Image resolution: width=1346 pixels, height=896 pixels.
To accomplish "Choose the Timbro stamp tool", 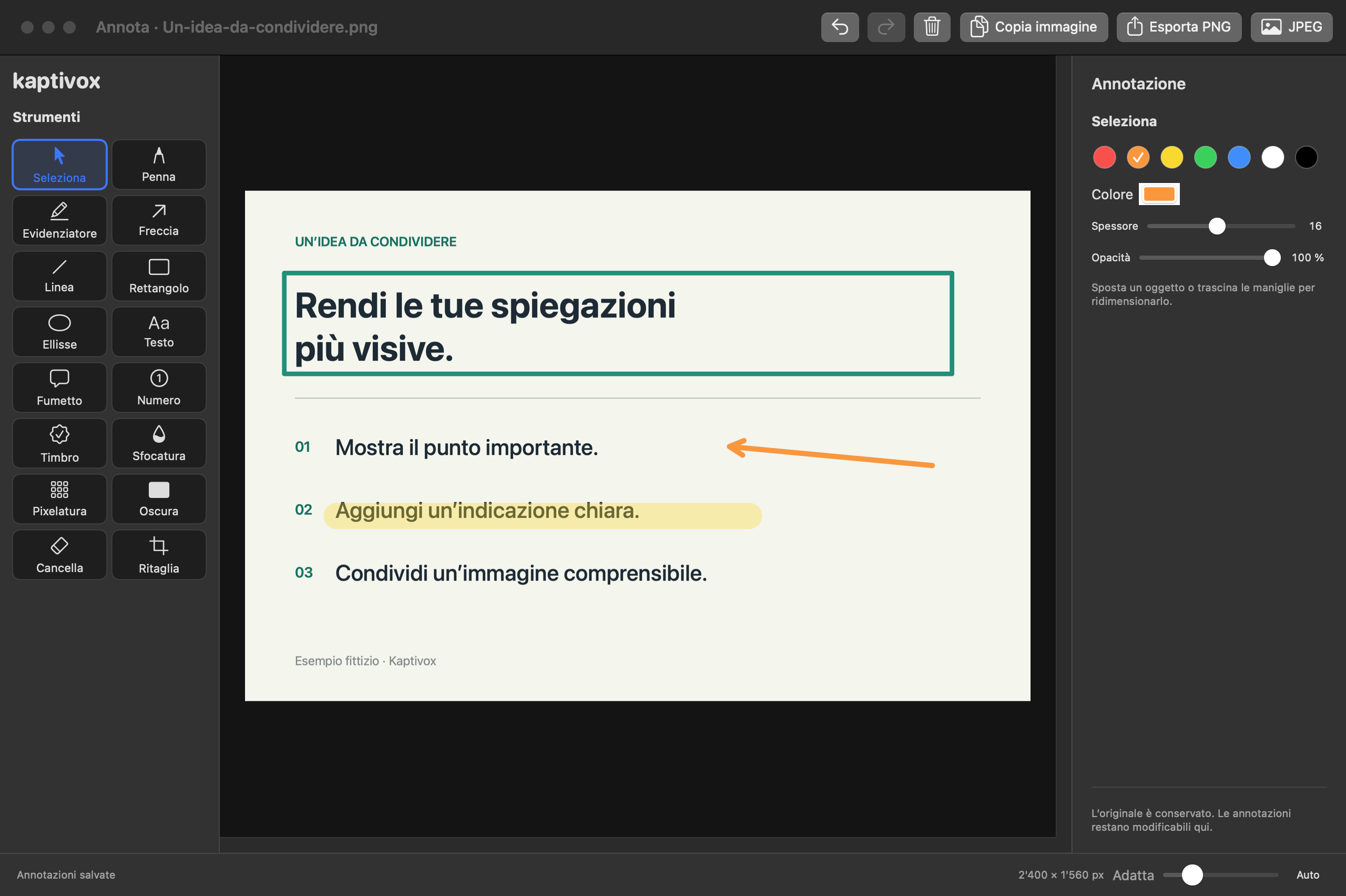I will click(x=59, y=443).
